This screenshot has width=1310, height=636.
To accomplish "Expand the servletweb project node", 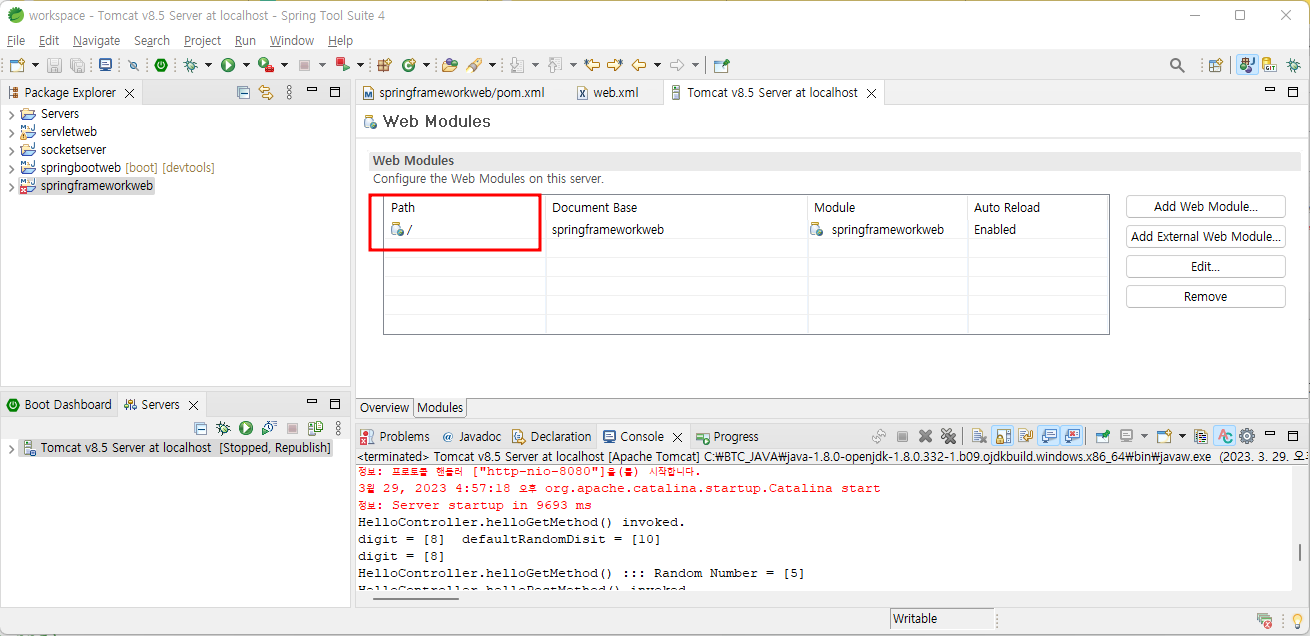I will [x=11, y=132].
